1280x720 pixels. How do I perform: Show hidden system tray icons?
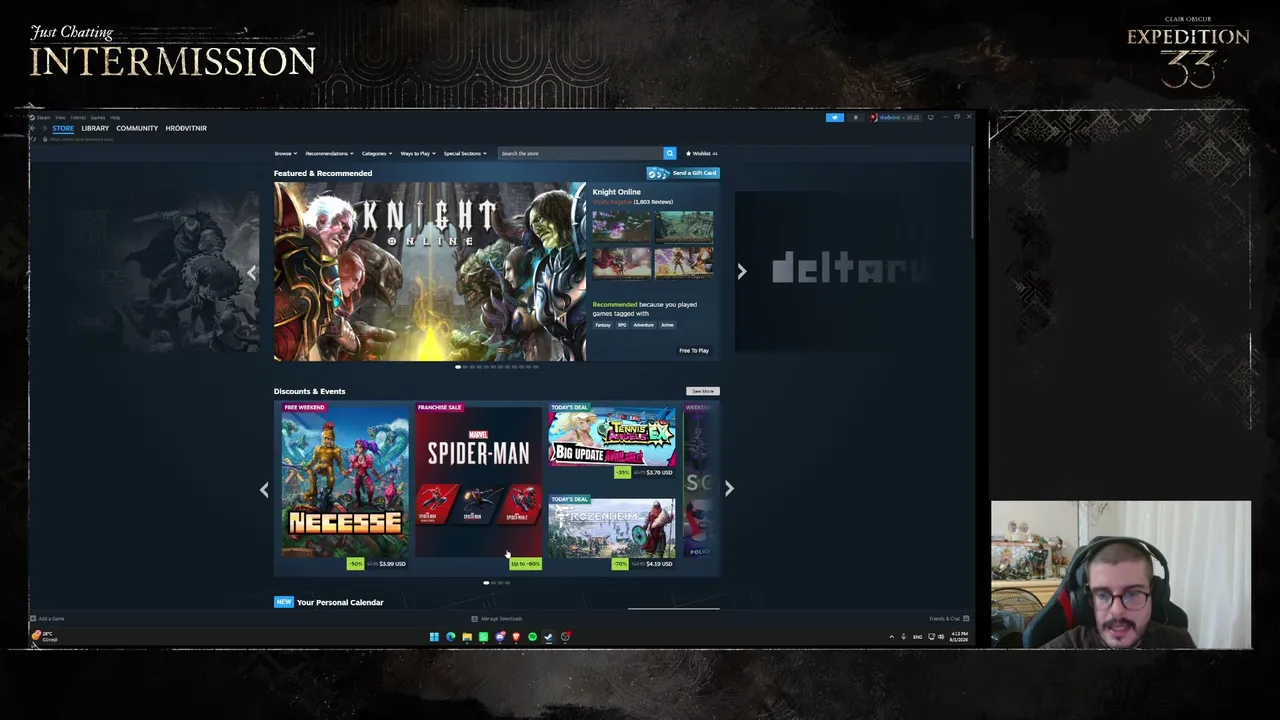point(891,637)
